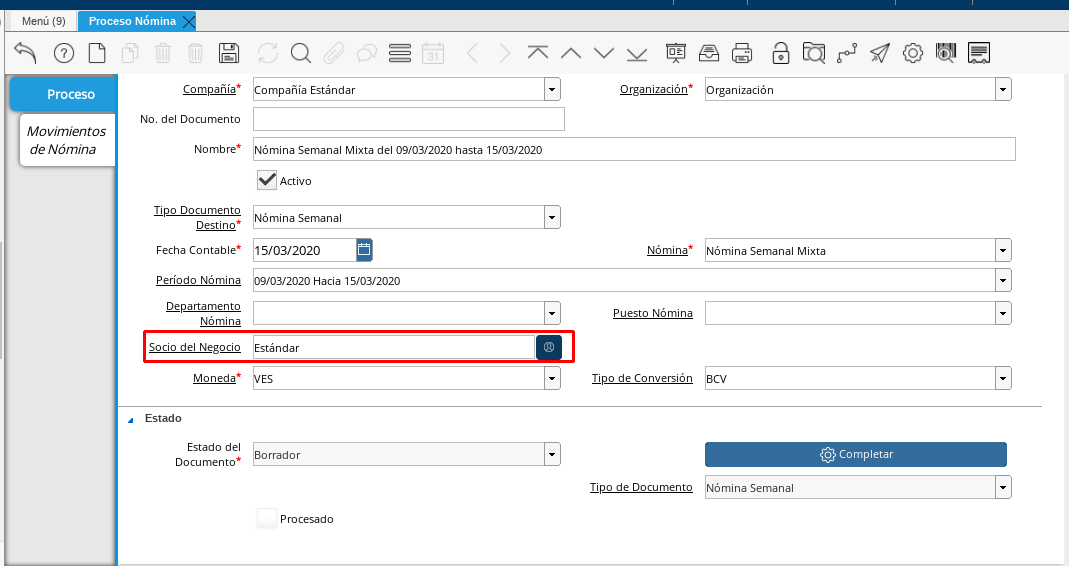Open the Fecha Contable calendar picker
Image resolution: width=1069 pixels, height=566 pixels.
[364, 250]
